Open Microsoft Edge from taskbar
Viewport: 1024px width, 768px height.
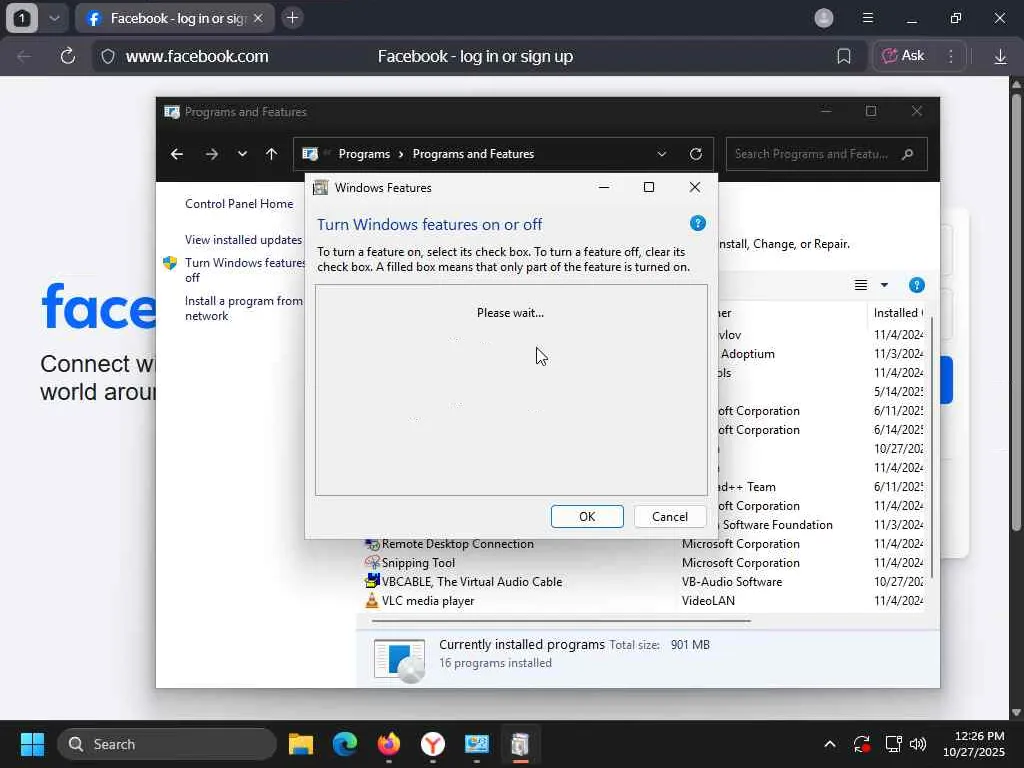(x=345, y=744)
